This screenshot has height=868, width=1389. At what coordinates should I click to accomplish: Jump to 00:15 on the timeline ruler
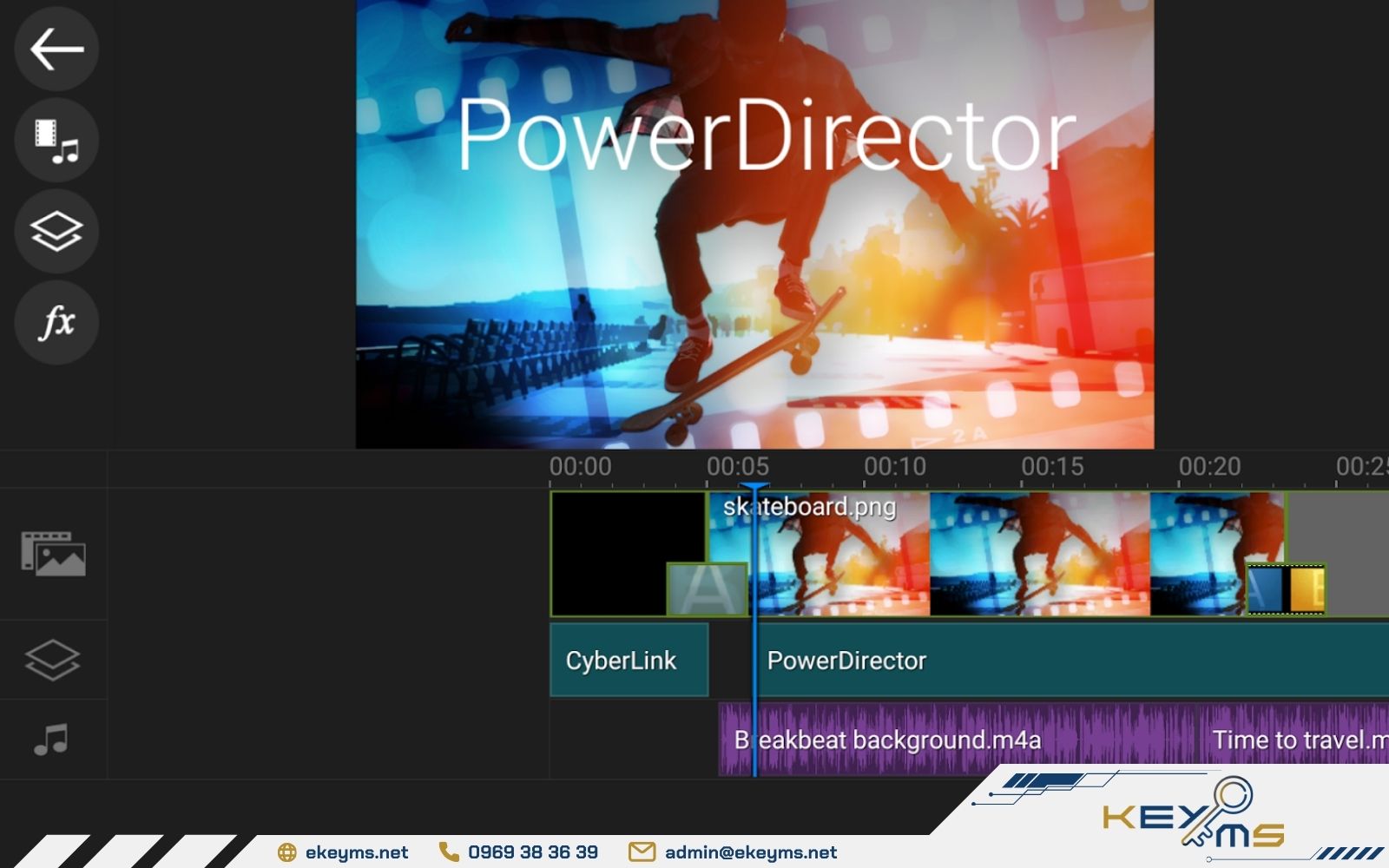(1052, 467)
